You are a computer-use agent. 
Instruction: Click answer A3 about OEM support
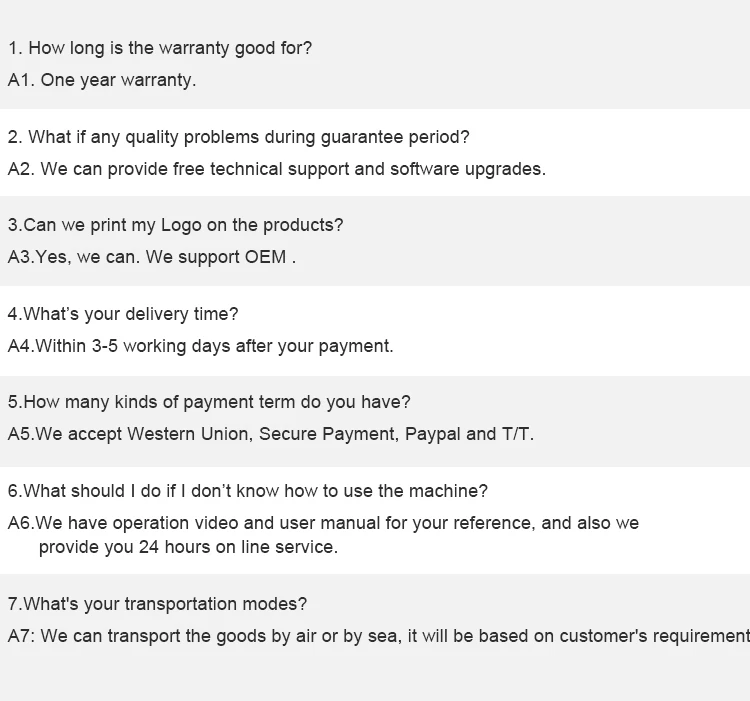click(152, 257)
